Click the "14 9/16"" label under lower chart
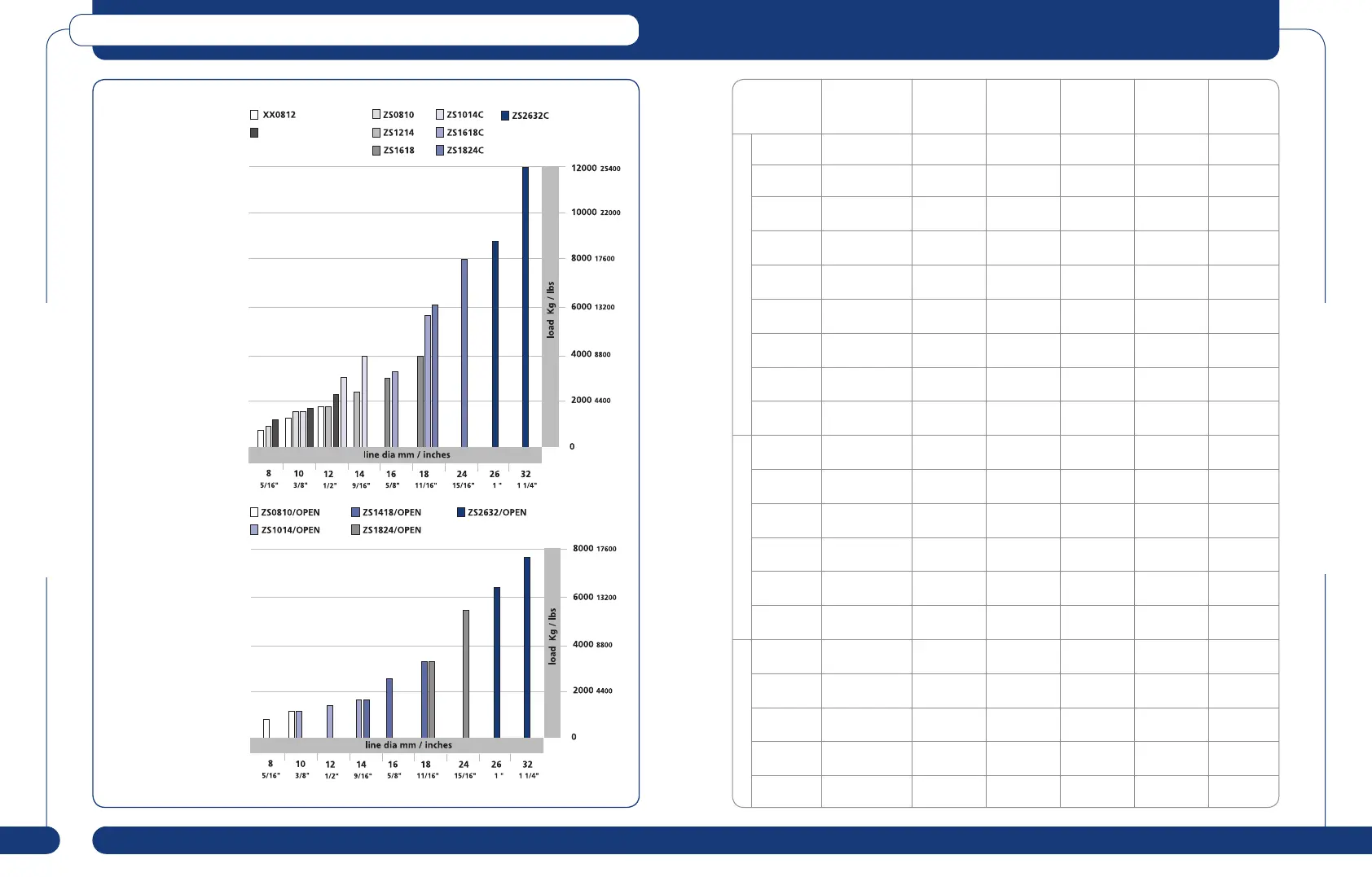This screenshot has height=877, width=1372. click(x=362, y=770)
